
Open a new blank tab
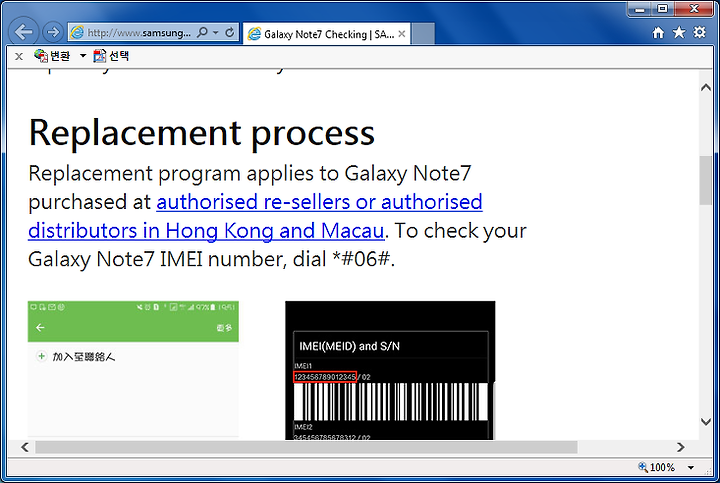point(423,34)
